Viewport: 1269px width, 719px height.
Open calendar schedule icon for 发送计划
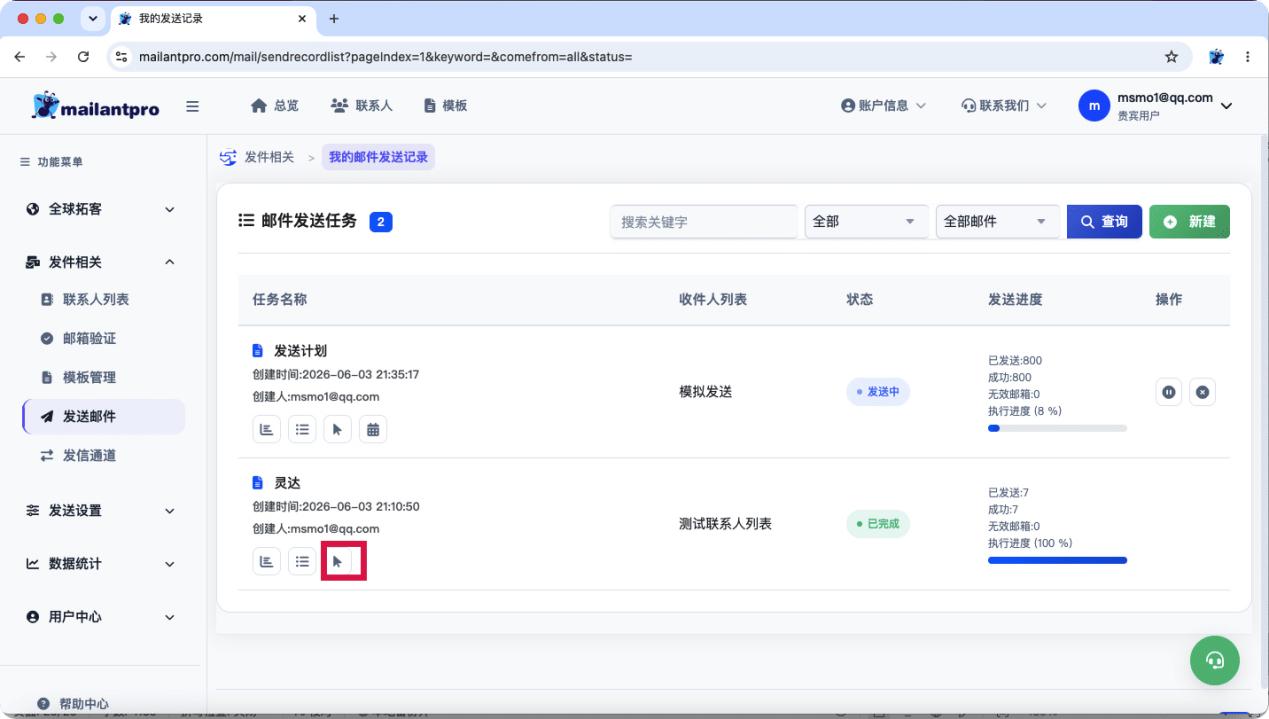pos(373,429)
